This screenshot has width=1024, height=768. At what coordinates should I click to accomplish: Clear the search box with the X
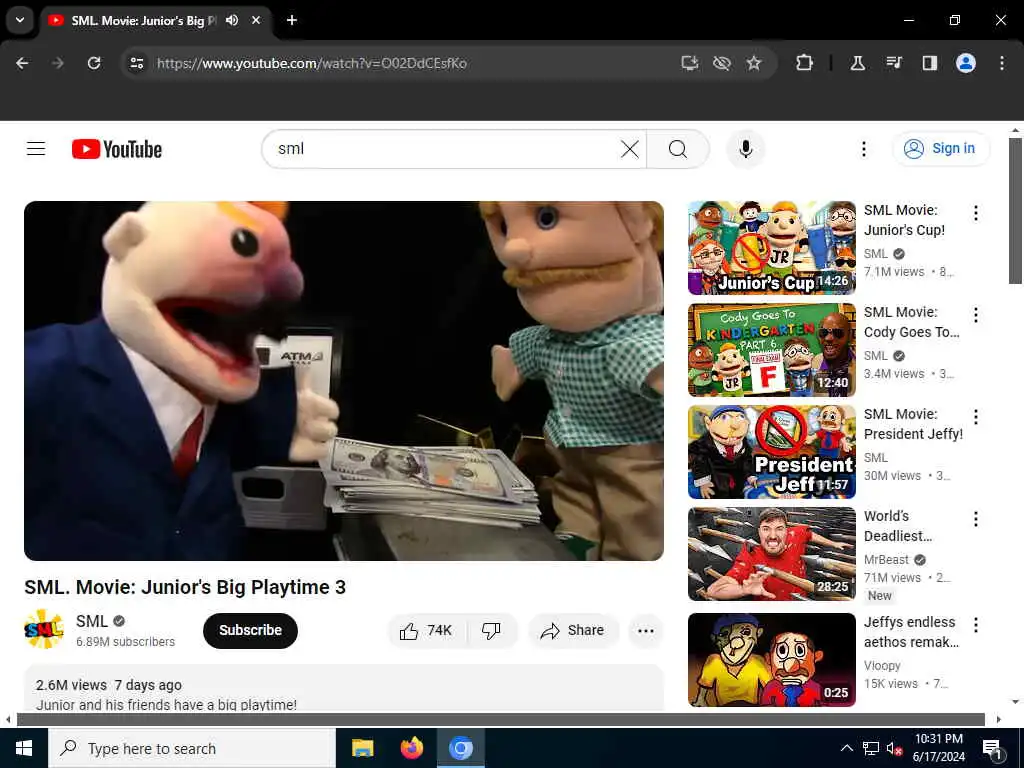(x=630, y=149)
